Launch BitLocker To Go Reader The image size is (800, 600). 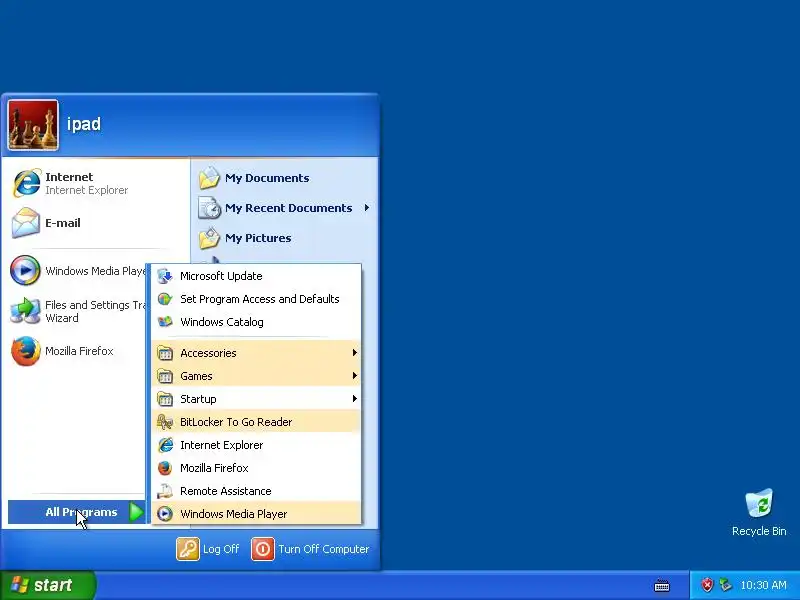[256, 422]
